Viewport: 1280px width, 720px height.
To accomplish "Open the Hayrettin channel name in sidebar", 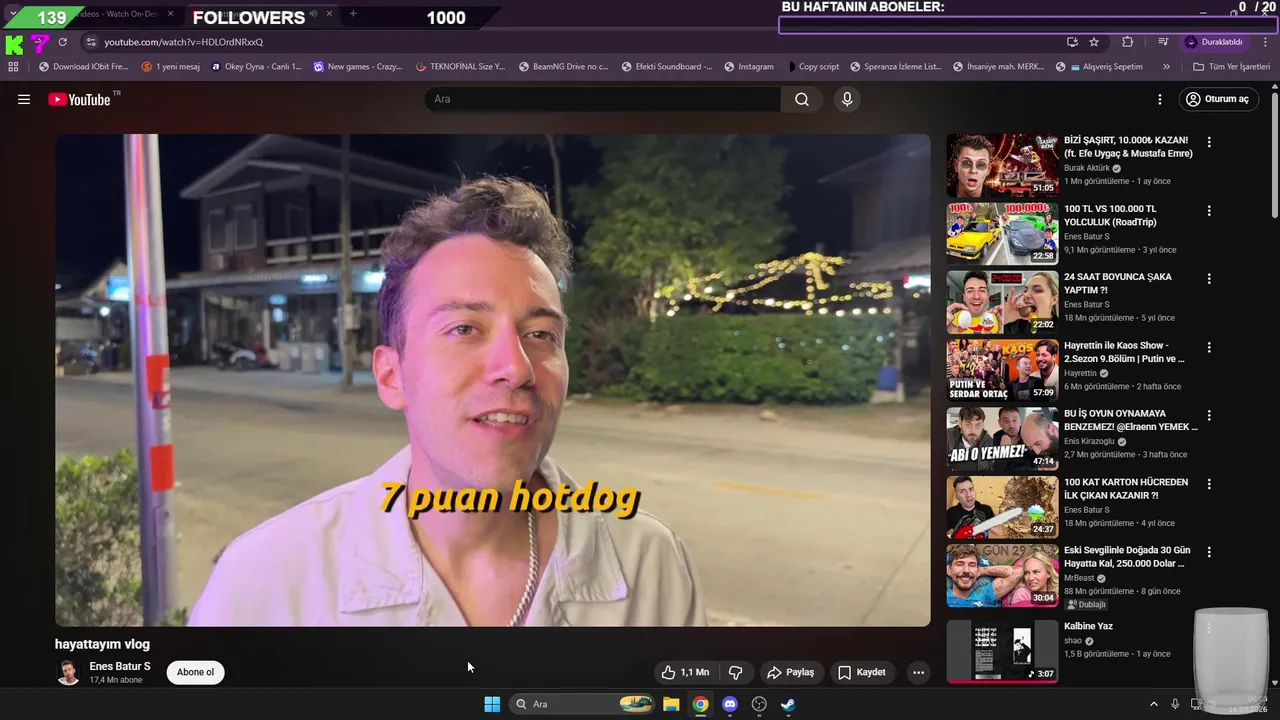I will pyautogui.click(x=1080, y=373).
